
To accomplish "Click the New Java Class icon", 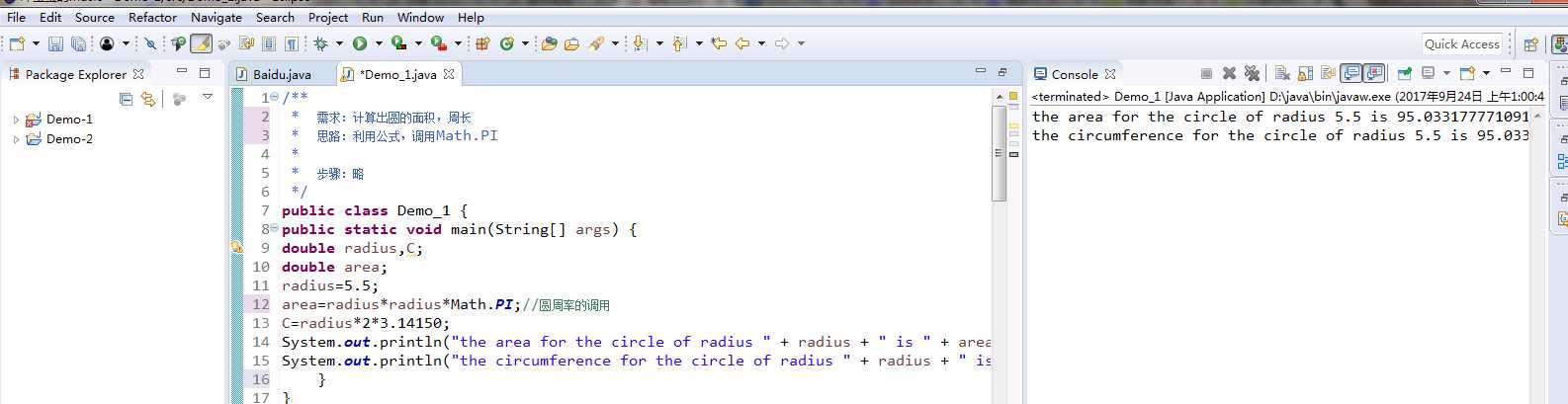I will 507,43.
